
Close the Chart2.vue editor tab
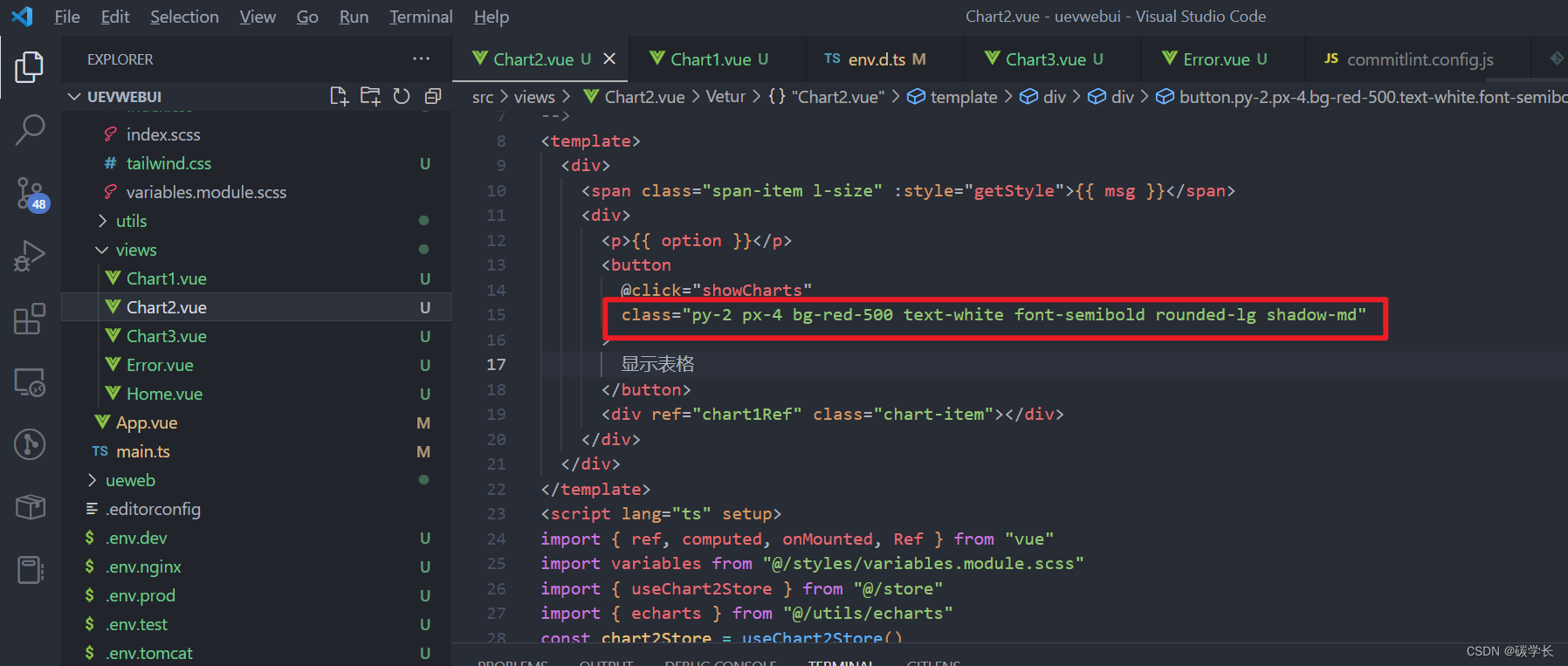609,58
